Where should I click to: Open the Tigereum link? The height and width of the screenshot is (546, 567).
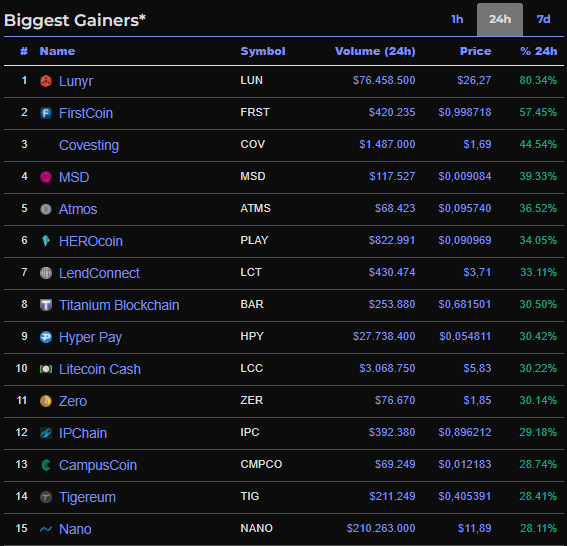tap(88, 498)
